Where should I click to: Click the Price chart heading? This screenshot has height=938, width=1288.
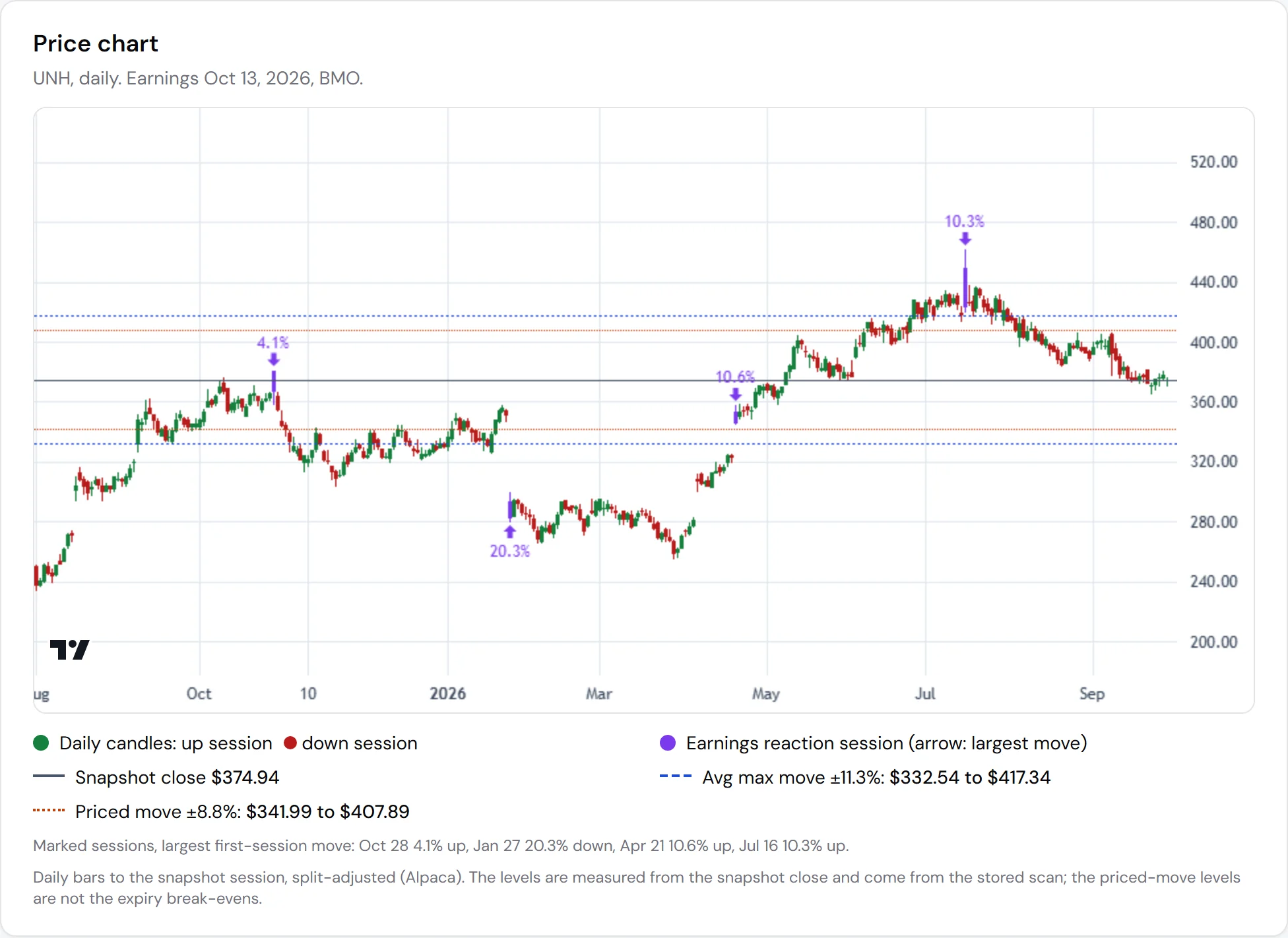(x=96, y=44)
